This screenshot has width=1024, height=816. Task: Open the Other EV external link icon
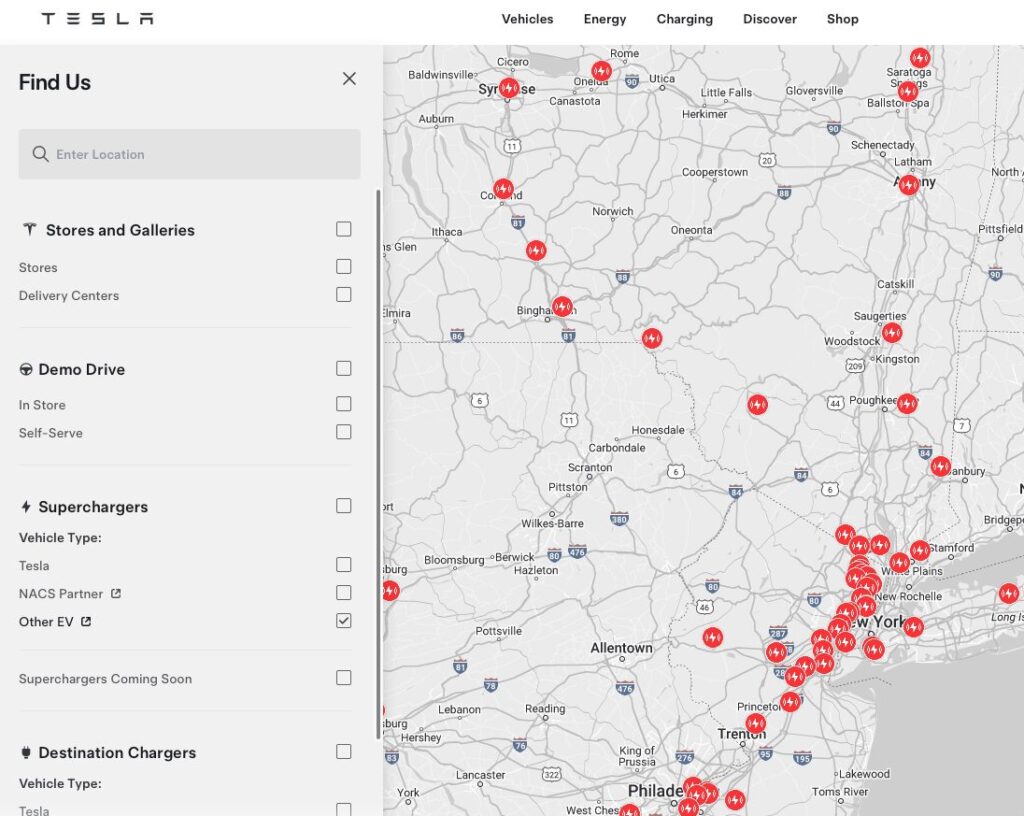click(86, 621)
